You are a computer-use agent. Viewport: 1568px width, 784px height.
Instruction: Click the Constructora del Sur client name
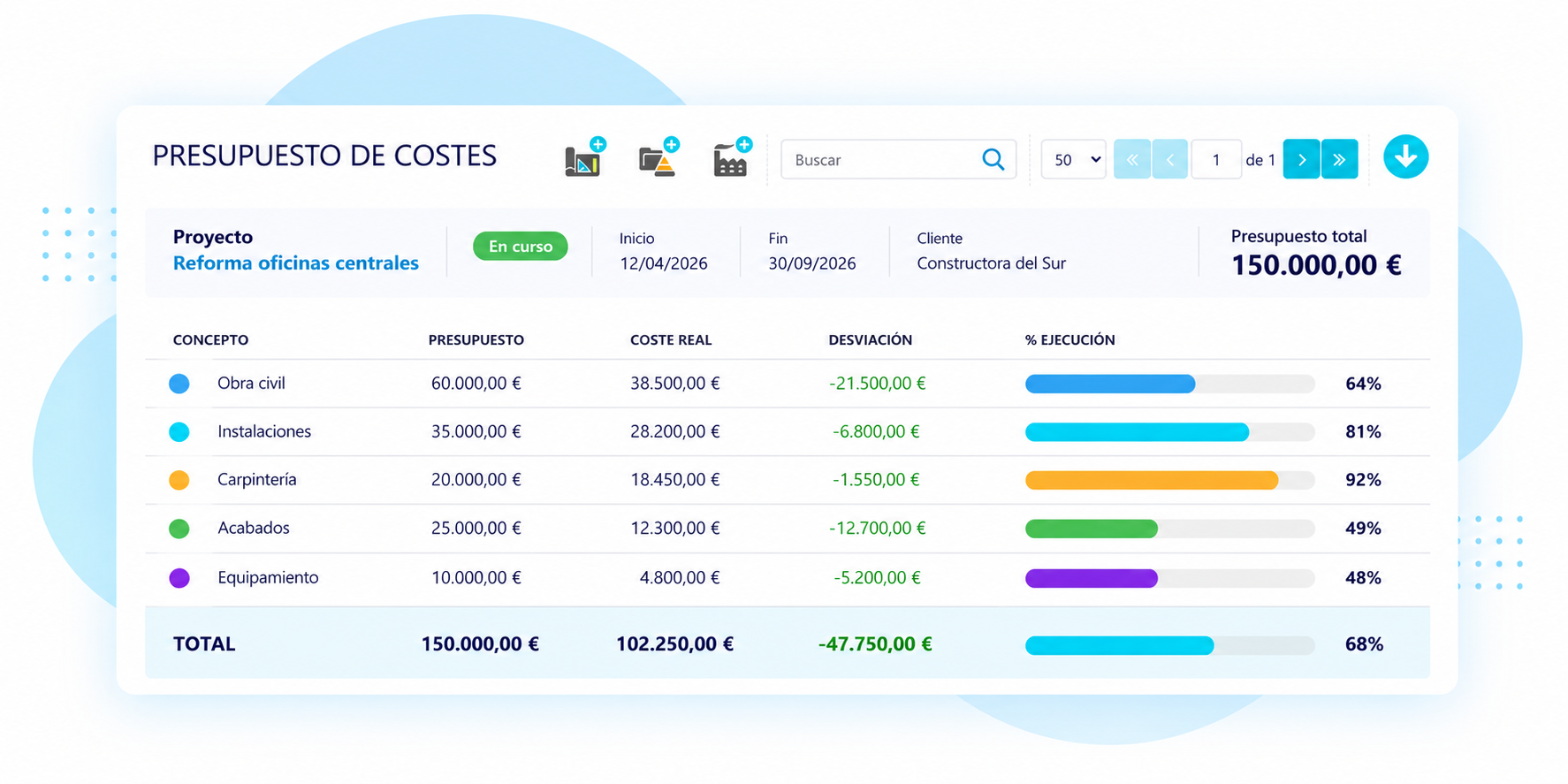click(991, 263)
